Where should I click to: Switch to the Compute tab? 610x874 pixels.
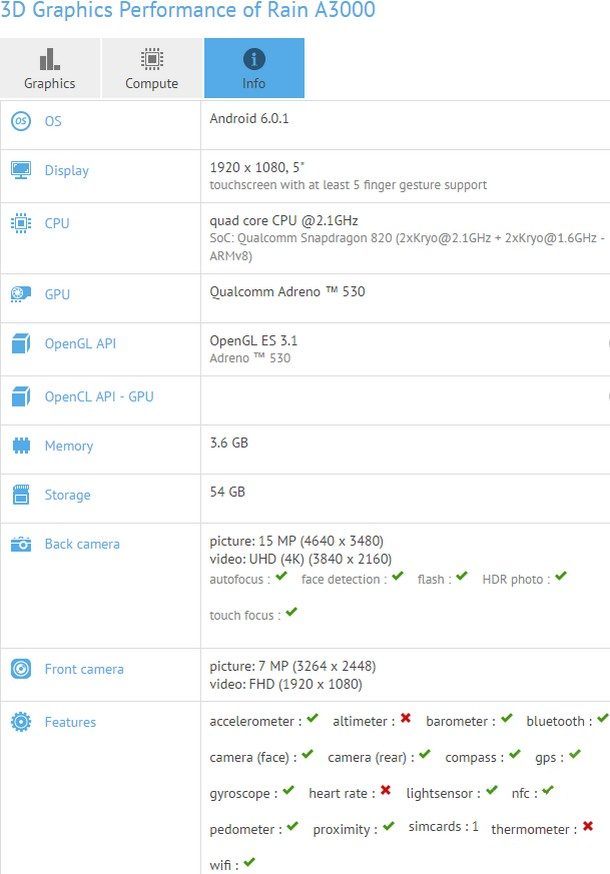152,68
